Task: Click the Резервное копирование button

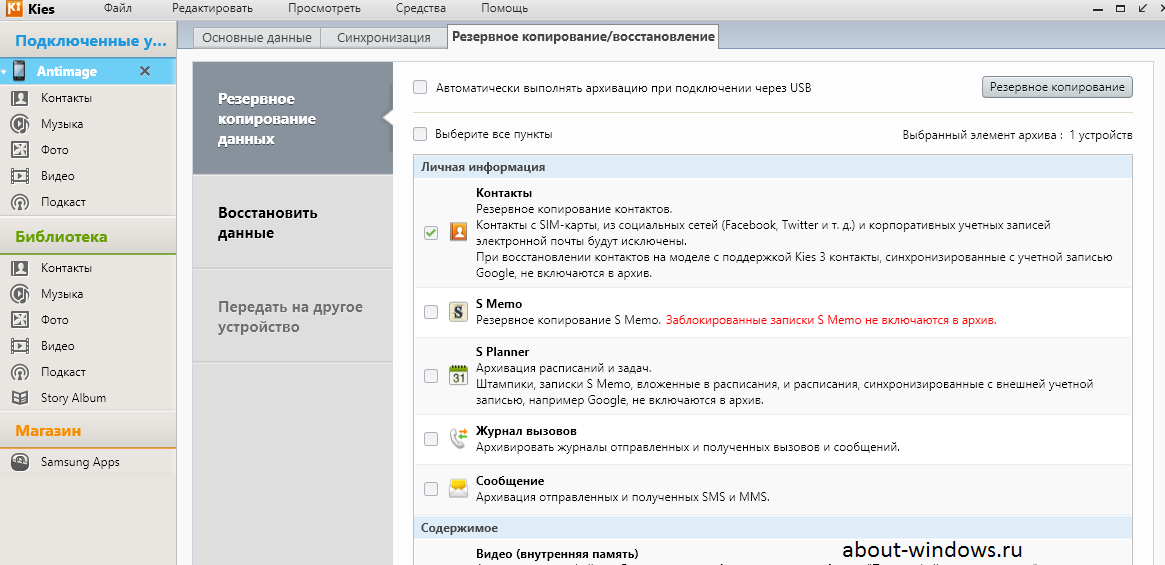Action: tap(1057, 87)
